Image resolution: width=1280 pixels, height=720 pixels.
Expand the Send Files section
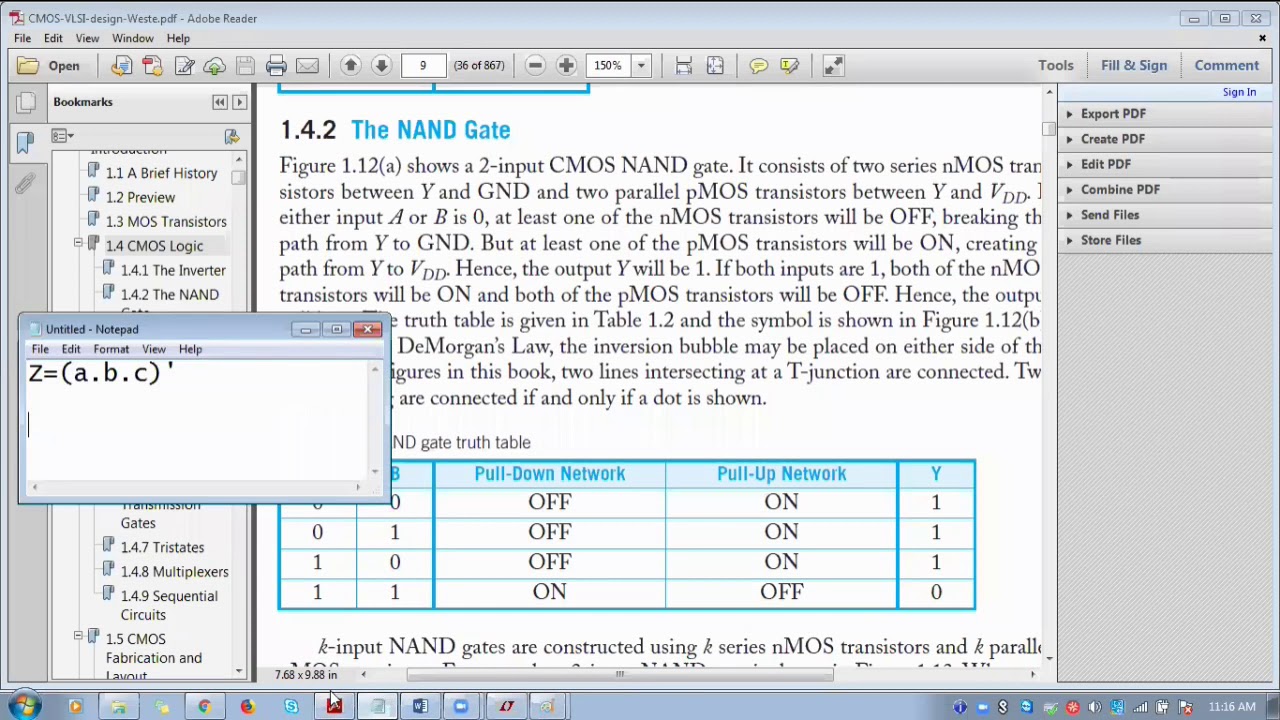tap(1109, 215)
